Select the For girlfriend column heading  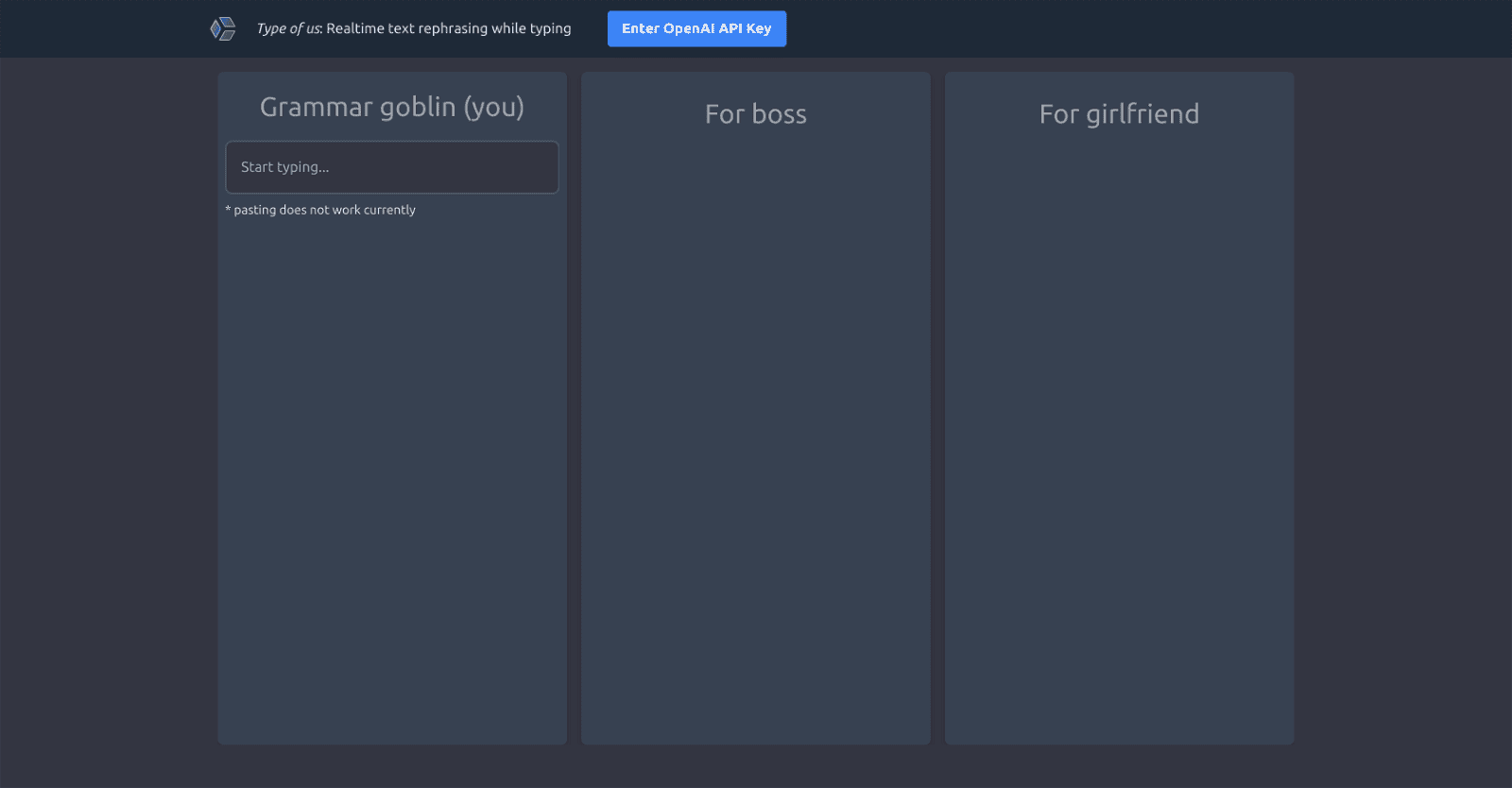tap(1119, 114)
